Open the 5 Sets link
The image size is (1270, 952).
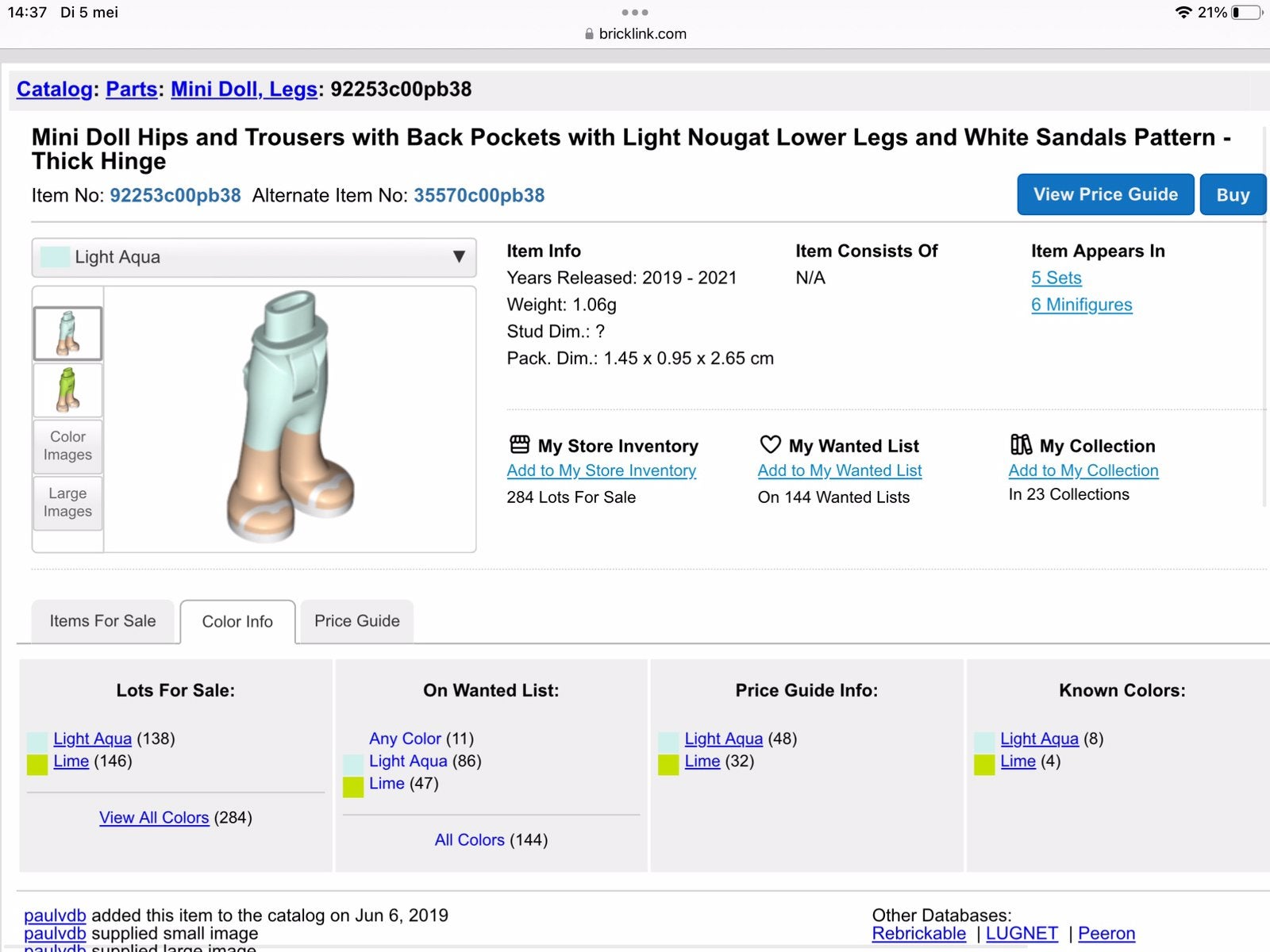(1056, 278)
